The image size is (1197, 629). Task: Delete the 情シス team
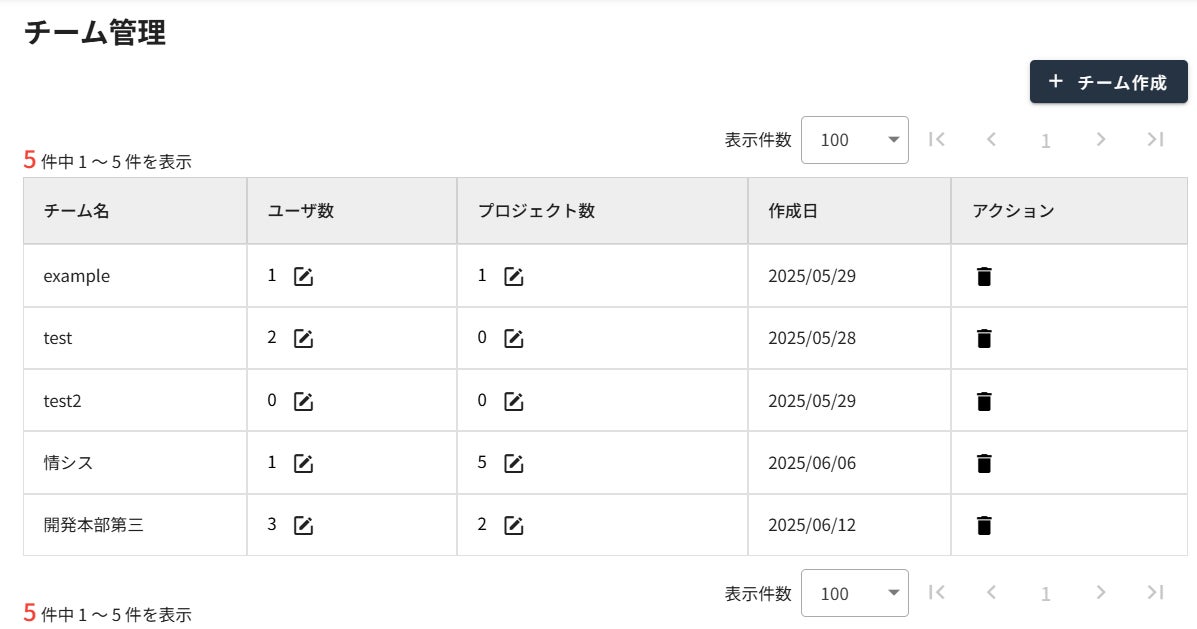(x=984, y=464)
